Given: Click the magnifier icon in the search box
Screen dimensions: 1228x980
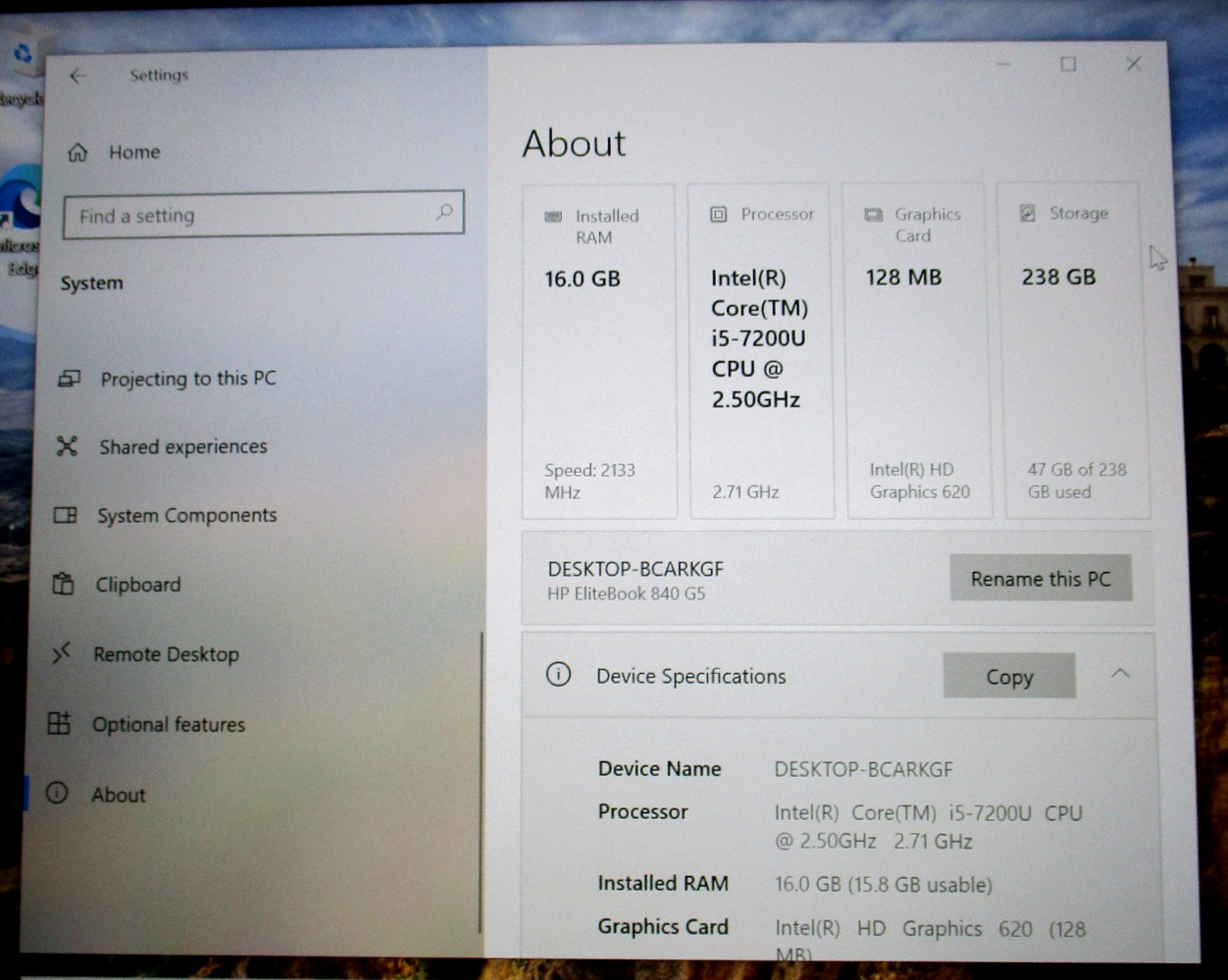Looking at the screenshot, I should (x=444, y=212).
